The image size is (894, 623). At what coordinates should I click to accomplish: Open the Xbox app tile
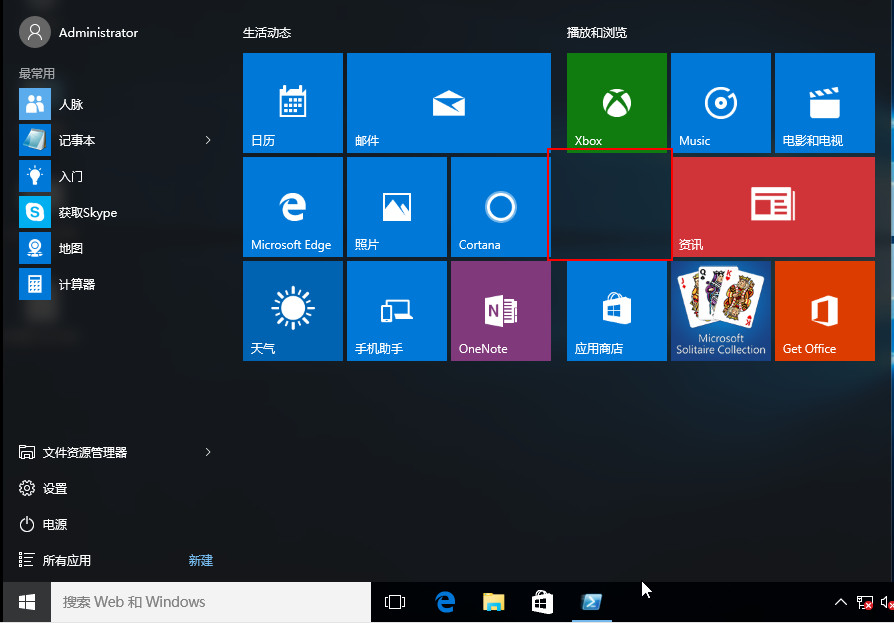616,102
